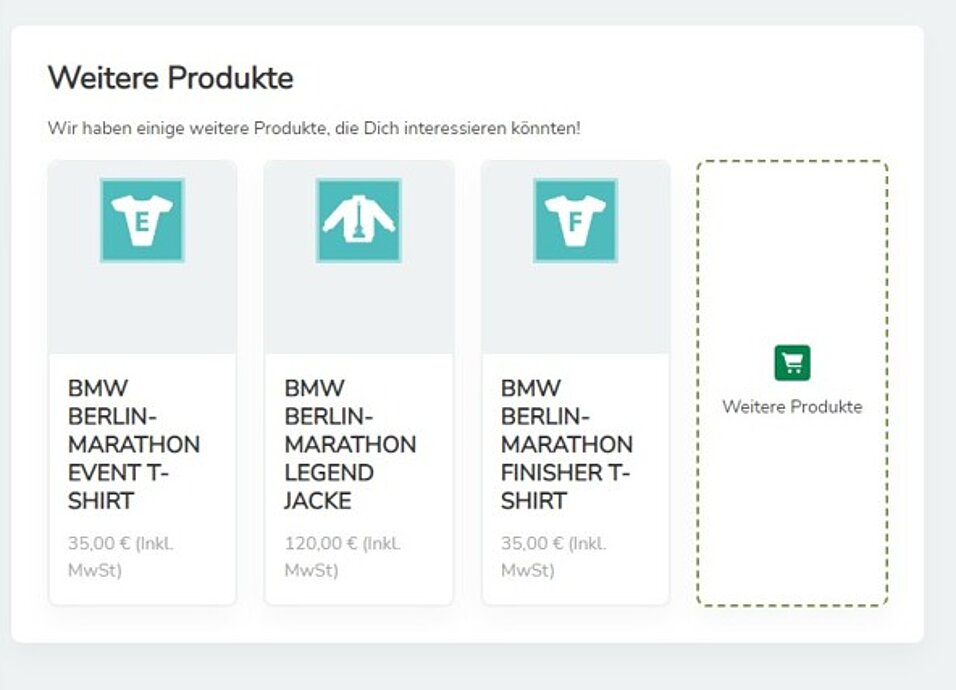Click the Legend Jacke jacket icon
The width and height of the screenshot is (956, 690).
click(358, 220)
